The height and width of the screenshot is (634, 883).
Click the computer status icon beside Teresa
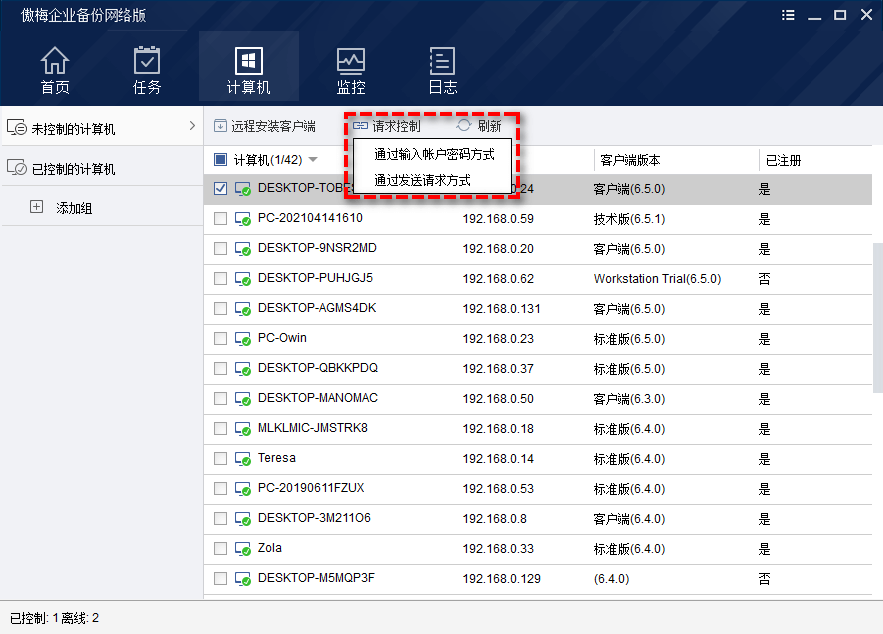(x=243, y=459)
